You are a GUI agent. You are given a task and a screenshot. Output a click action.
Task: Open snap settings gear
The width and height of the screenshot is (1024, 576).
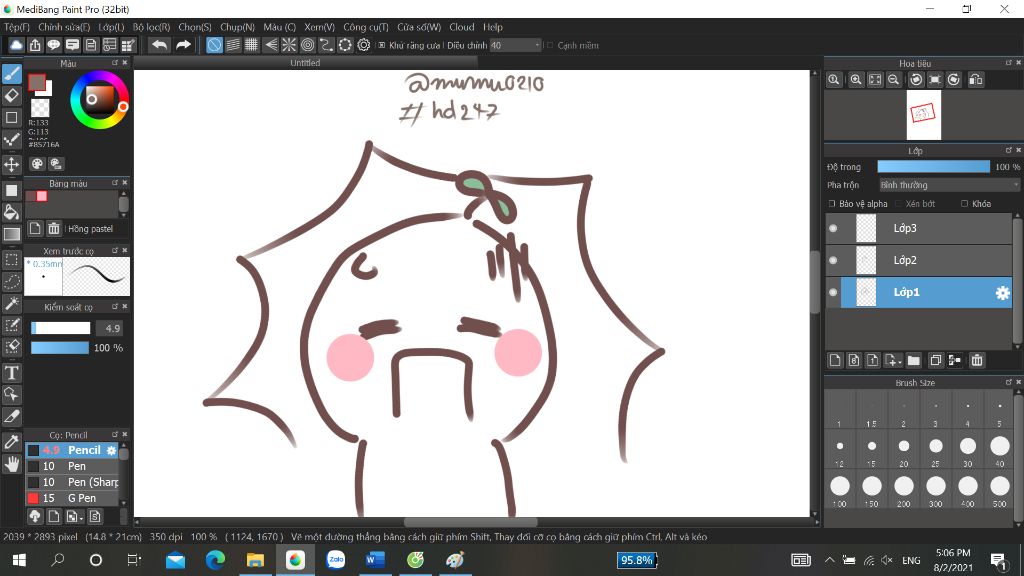pyautogui.click(x=364, y=45)
